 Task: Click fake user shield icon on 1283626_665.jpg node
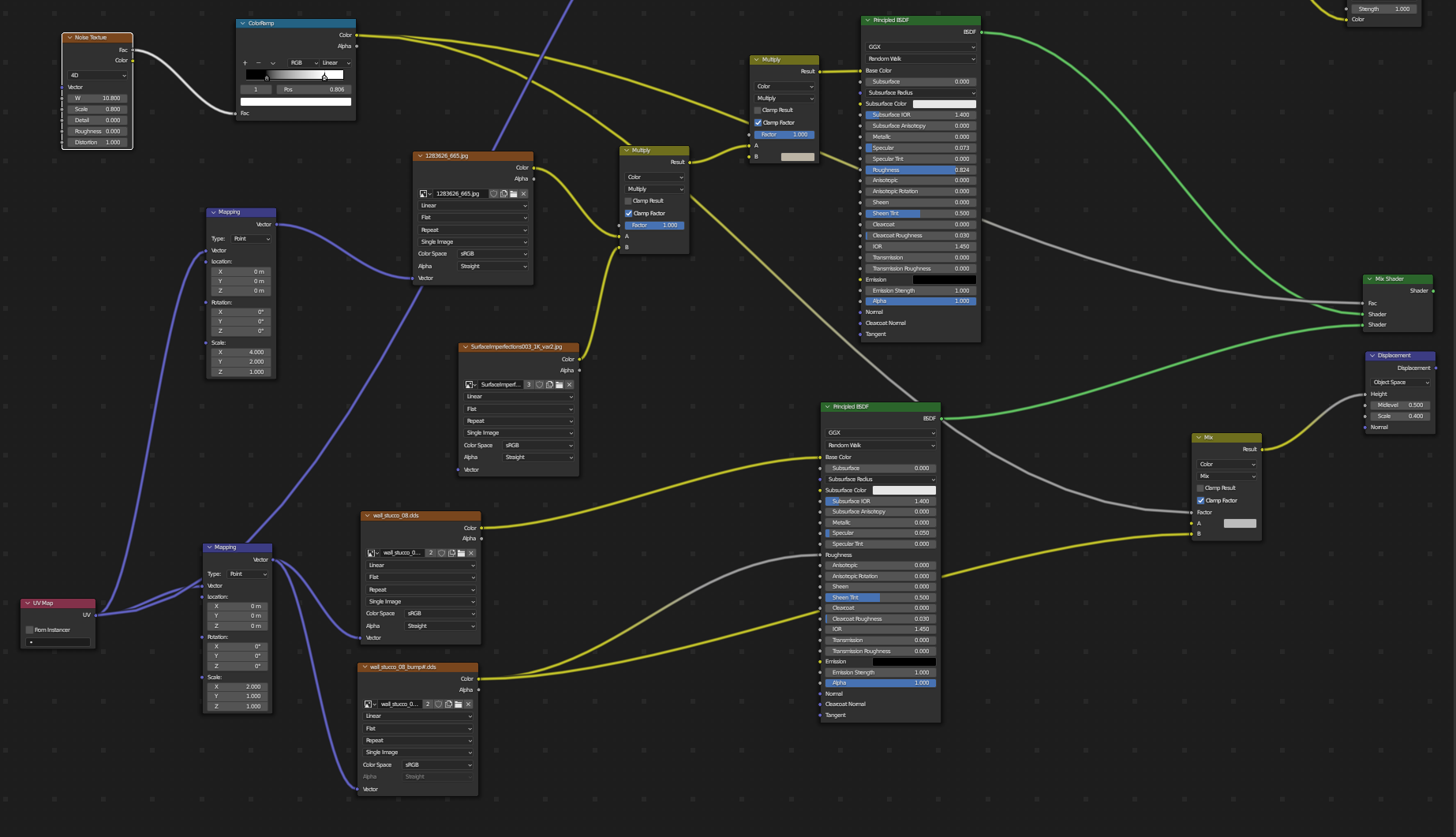(x=494, y=194)
